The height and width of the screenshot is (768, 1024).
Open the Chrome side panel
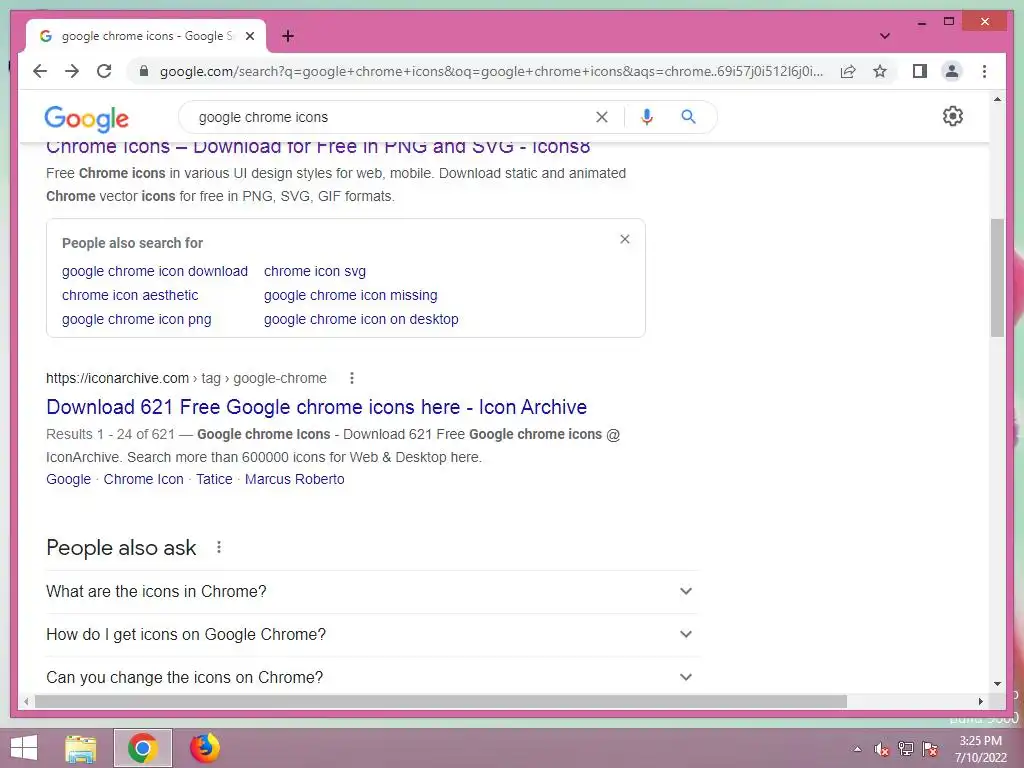pyautogui.click(x=920, y=71)
